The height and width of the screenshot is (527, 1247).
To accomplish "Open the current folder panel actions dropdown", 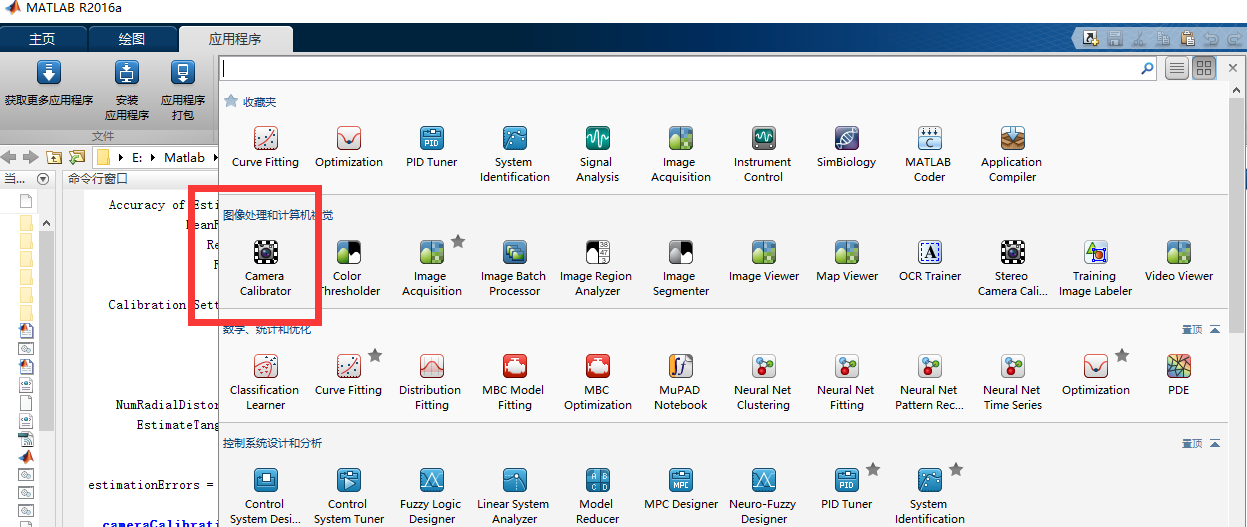I will pyautogui.click(x=43, y=179).
